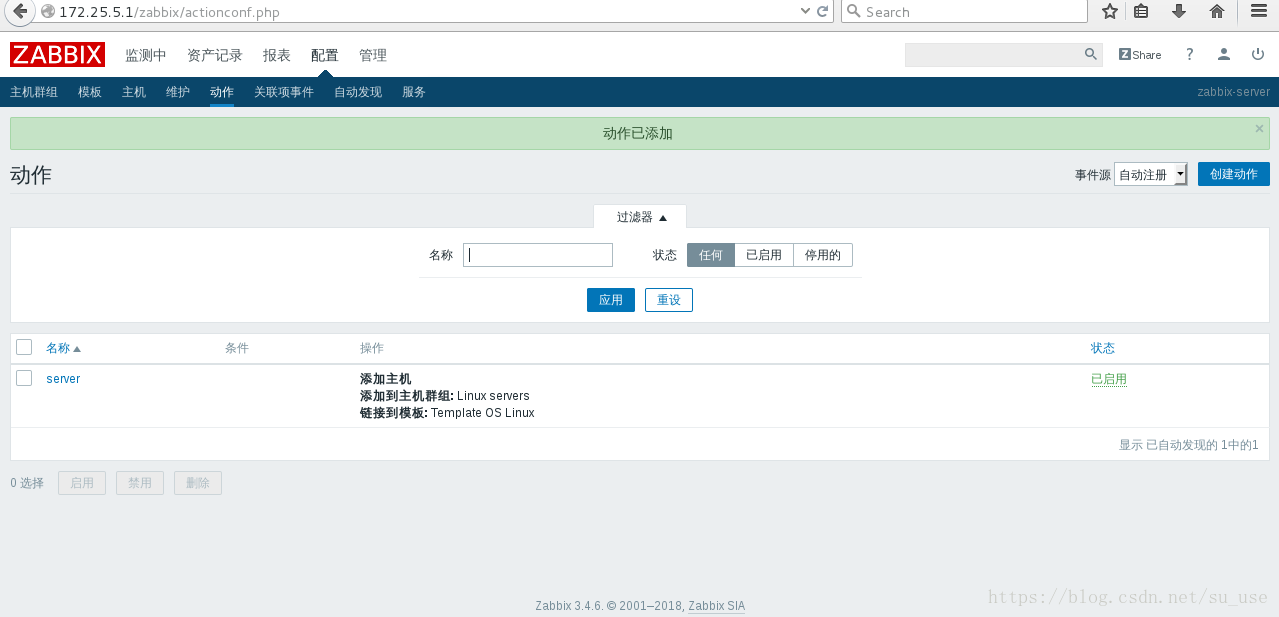Go to browser home icon
Image resolution: width=1279 pixels, height=617 pixels.
(x=1217, y=12)
